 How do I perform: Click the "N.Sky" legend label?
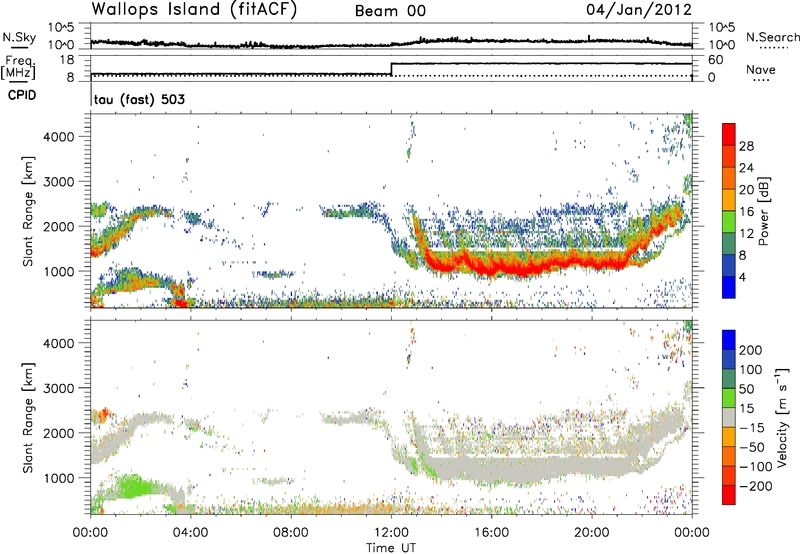tap(19, 37)
